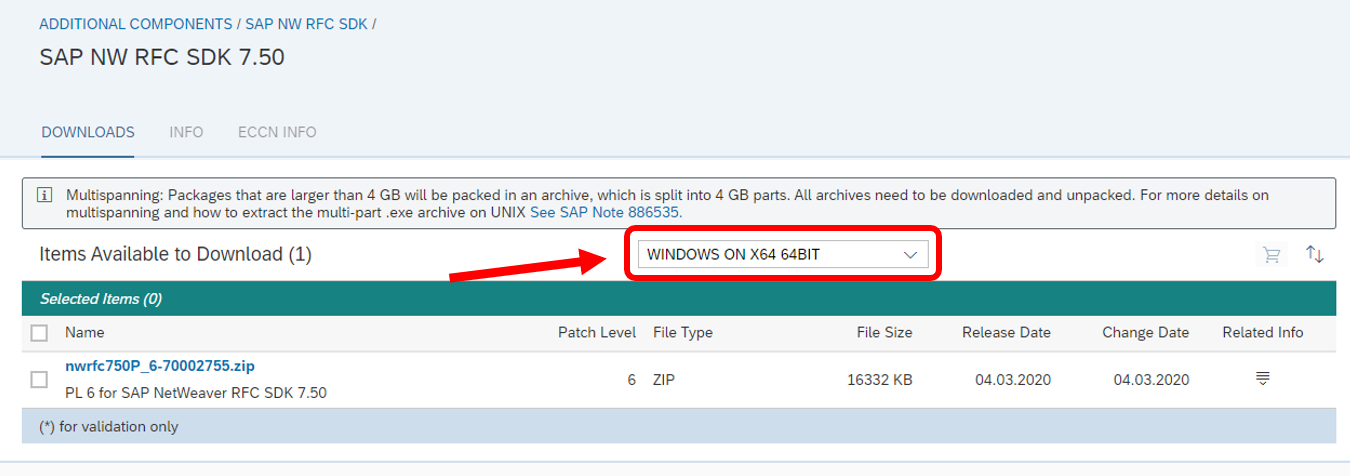Open the WINDOWS ON X64 64BIT dropdown
1350x476 pixels.
click(782, 255)
